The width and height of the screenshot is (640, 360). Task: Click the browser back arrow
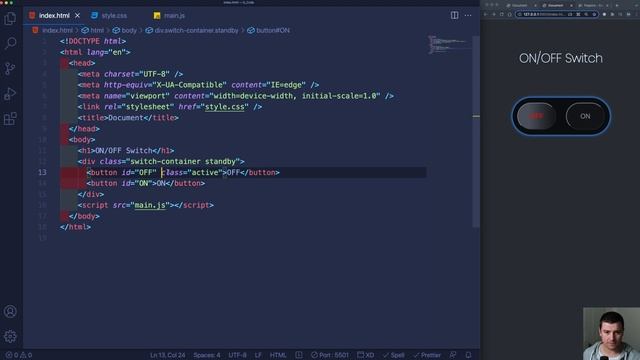tap(486, 14)
